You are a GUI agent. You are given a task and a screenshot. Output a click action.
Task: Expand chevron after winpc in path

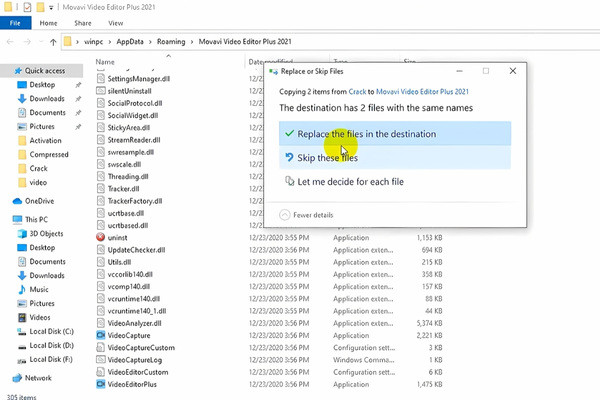pyautogui.click(x=110, y=42)
